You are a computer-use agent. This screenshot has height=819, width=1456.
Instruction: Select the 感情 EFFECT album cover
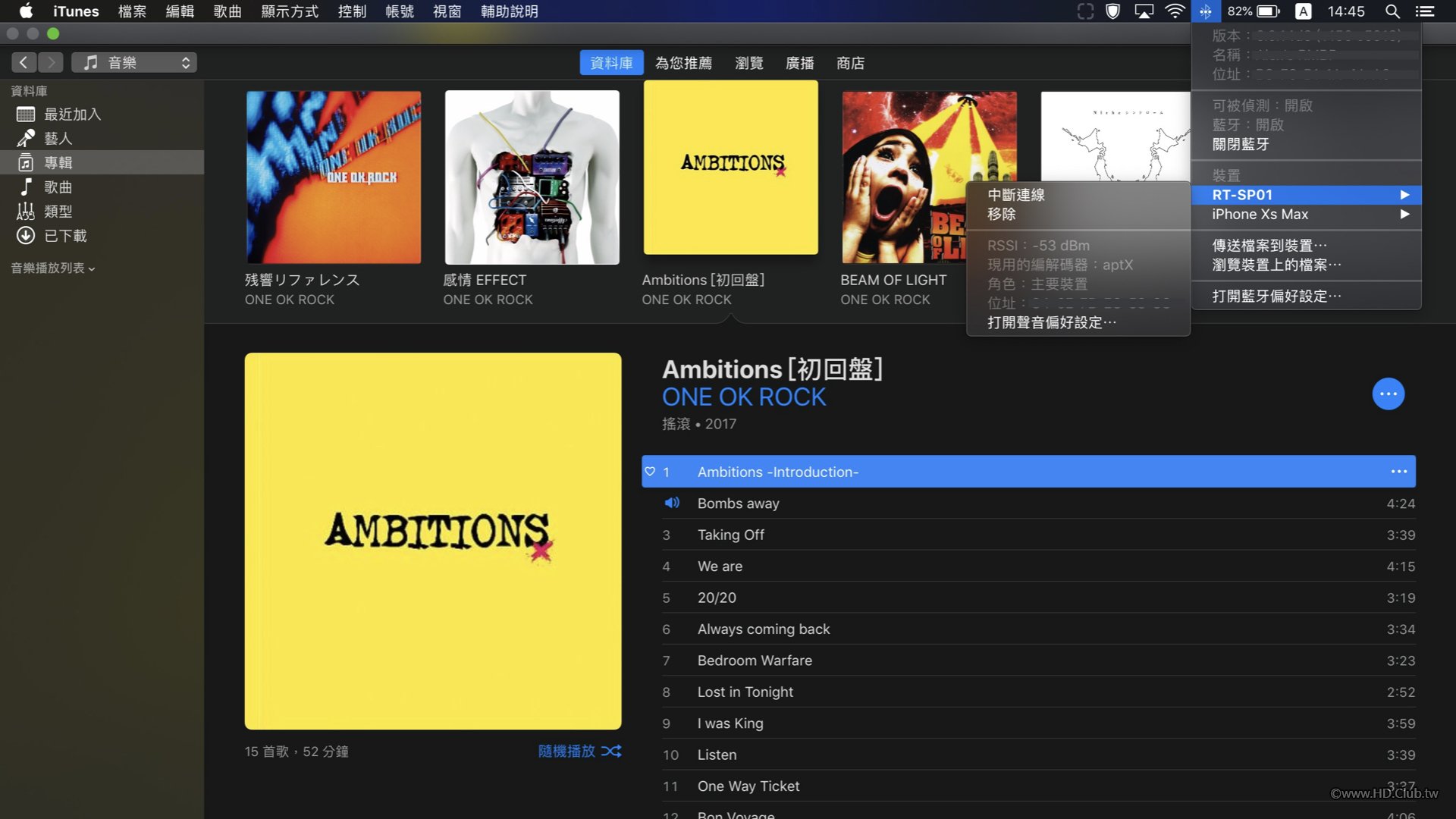pos(532,177)
